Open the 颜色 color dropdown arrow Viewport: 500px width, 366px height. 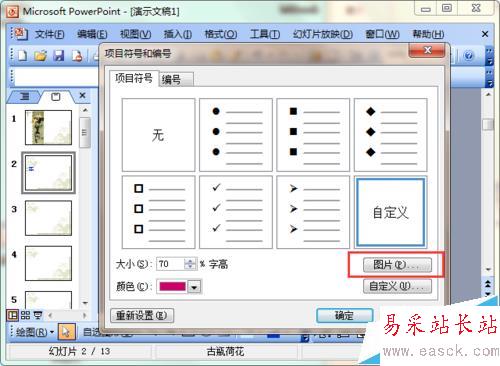click(194, 287)
